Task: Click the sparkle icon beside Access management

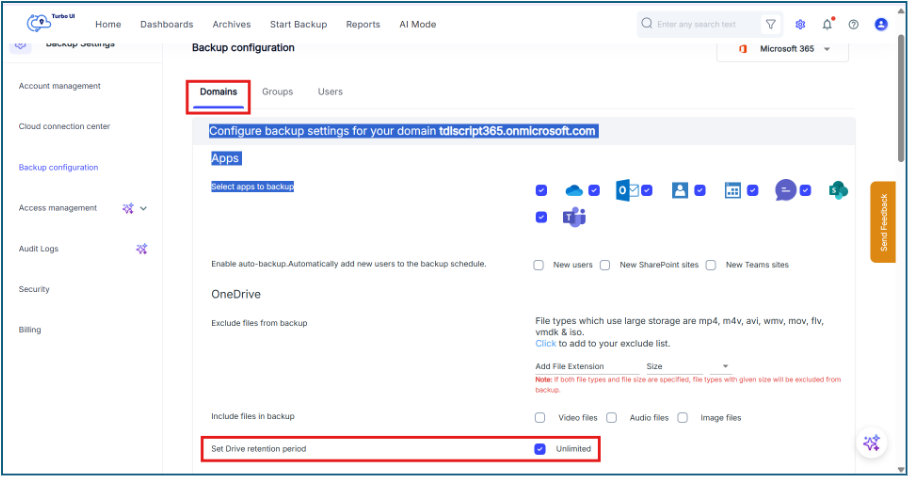Action: click(x=128, y=208)
